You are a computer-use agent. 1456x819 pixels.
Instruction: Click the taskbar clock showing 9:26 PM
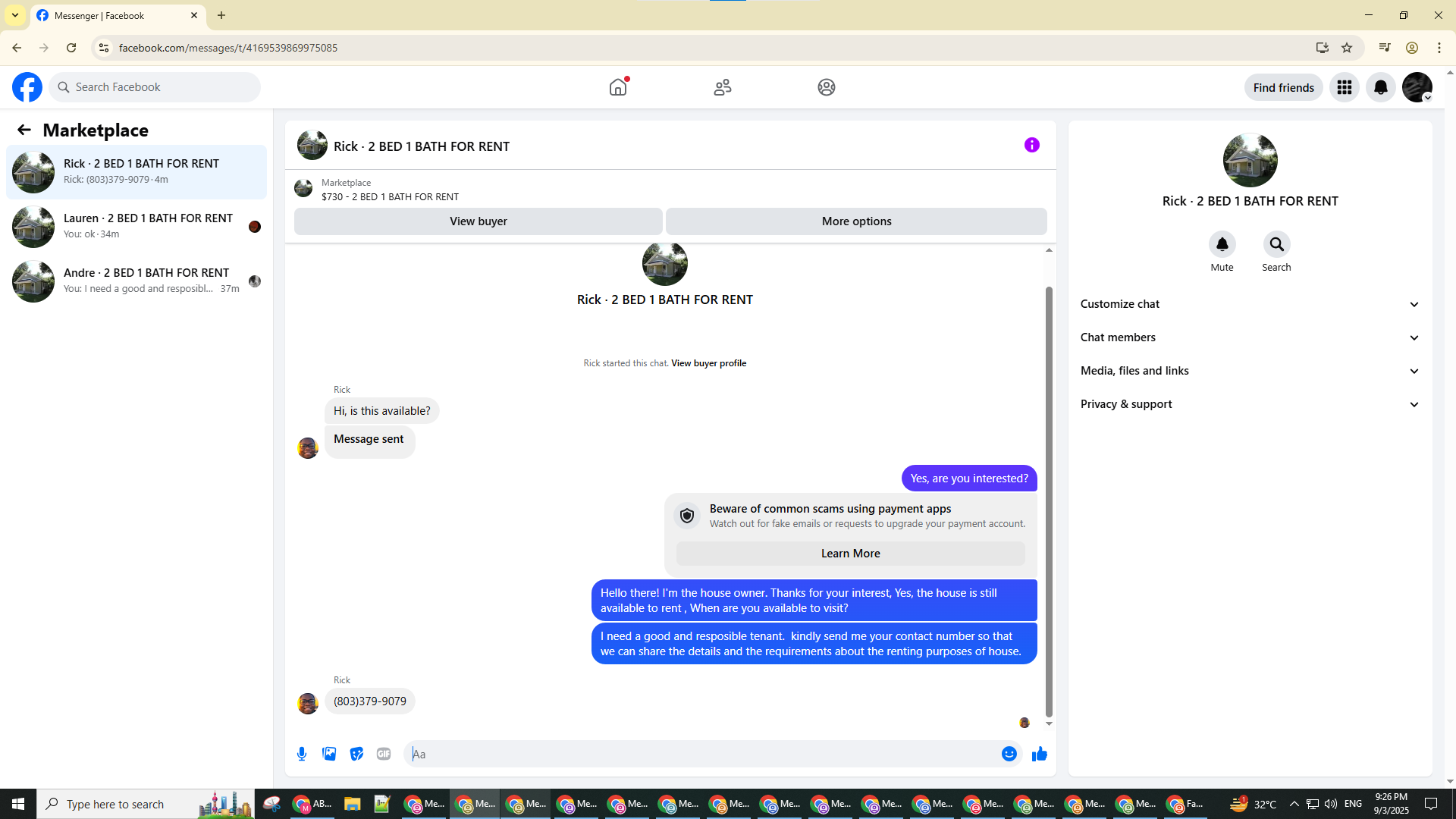coord(1391,804)
